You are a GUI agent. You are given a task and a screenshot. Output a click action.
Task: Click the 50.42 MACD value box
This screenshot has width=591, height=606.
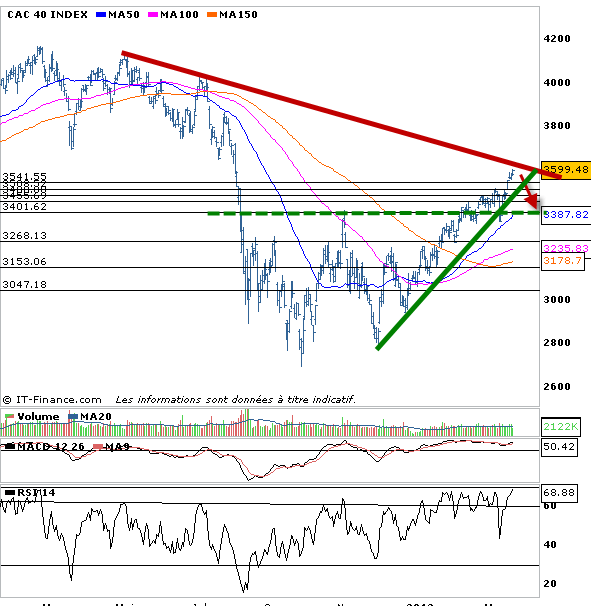tap(559, 447)
